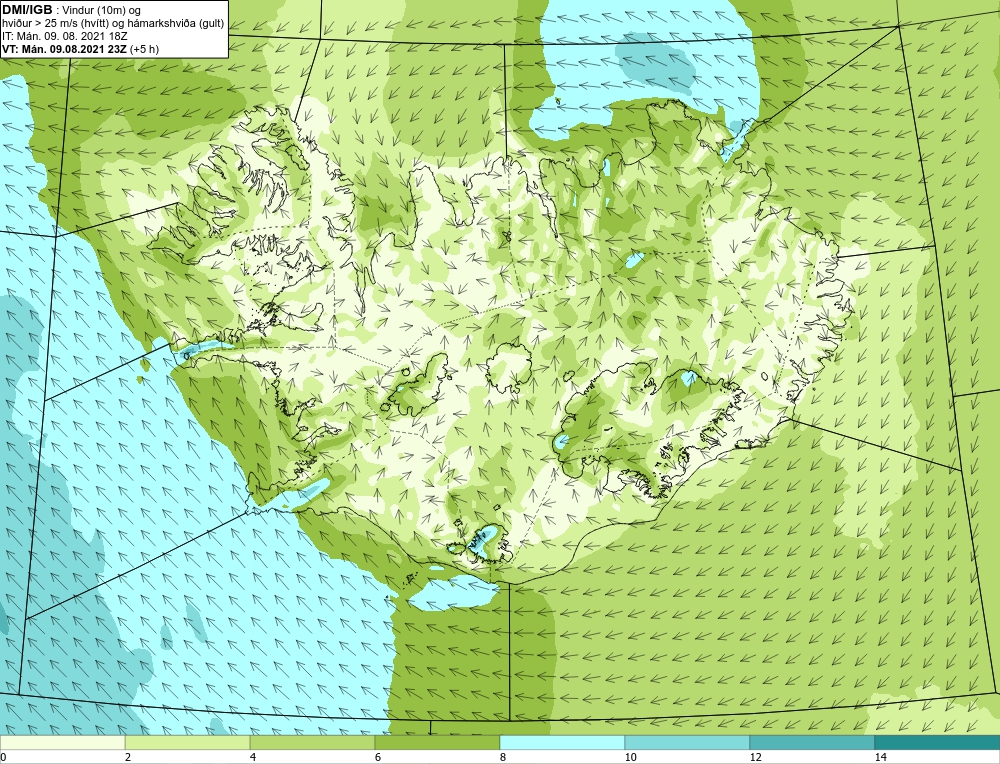Click the 8–10 m/s light cyan legend swatch

(562, 742)
